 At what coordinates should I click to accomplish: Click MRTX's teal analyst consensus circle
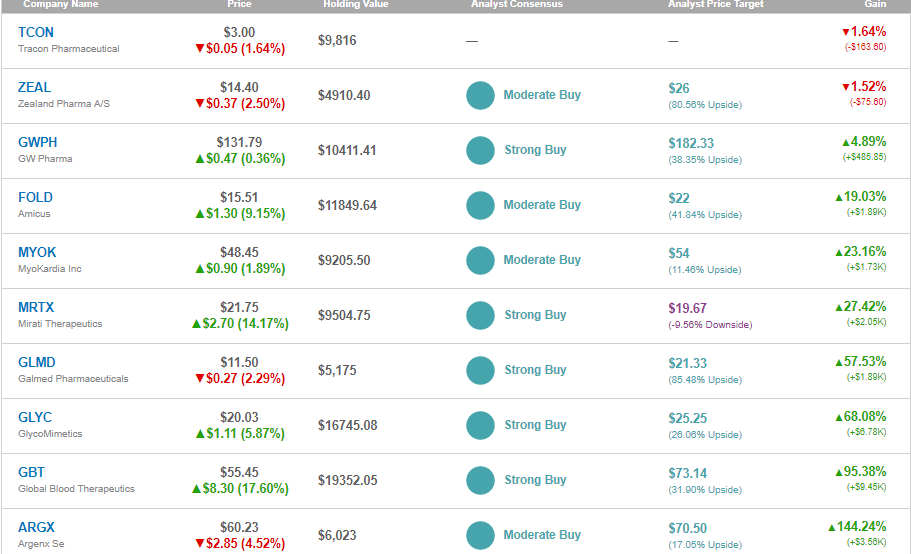tap(480, 316)
